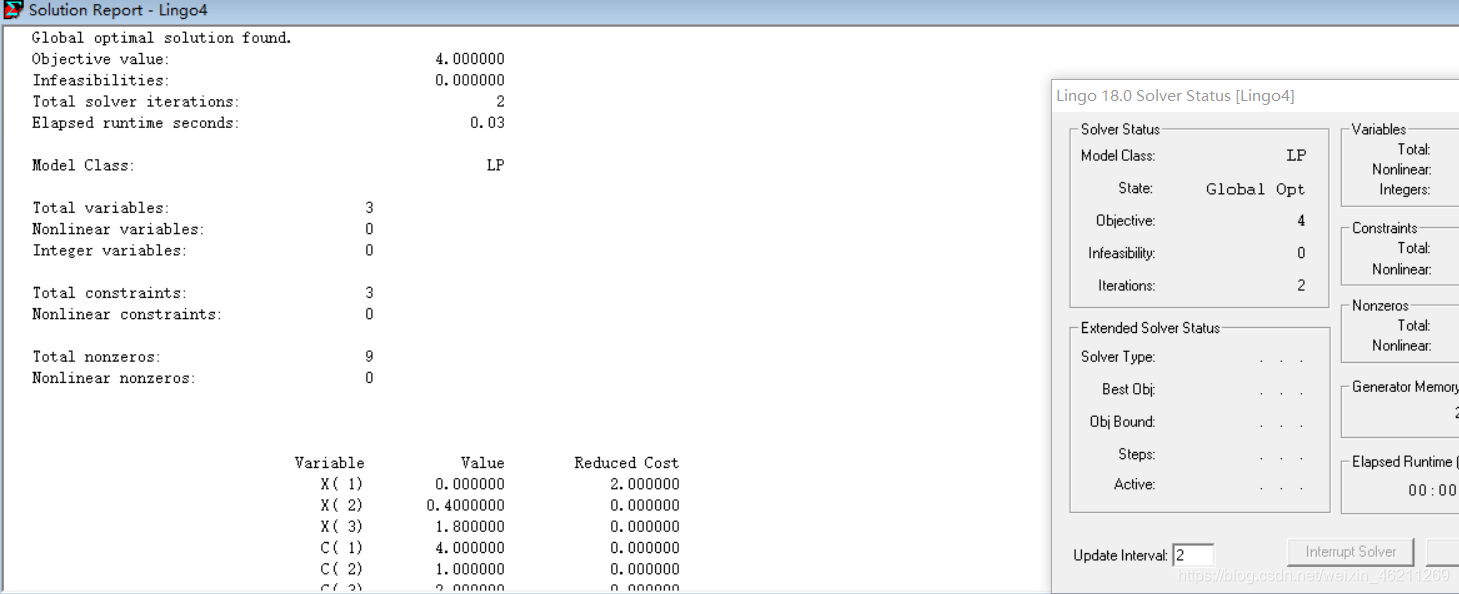Click the 'Variables' group heading in Solver Status
Viewport: 1459px width, 594px height.
click(x=1379, y=129)
